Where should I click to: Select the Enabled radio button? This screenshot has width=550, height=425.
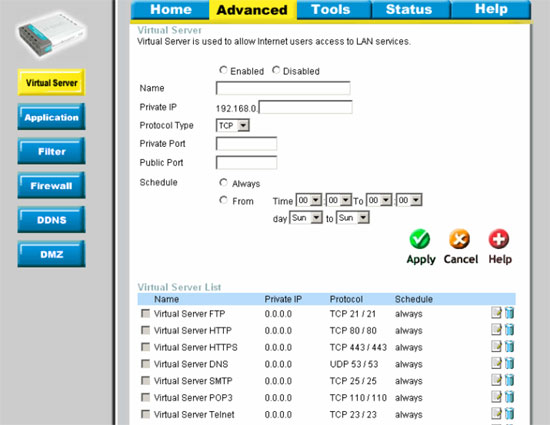click(x=223, y=70)
